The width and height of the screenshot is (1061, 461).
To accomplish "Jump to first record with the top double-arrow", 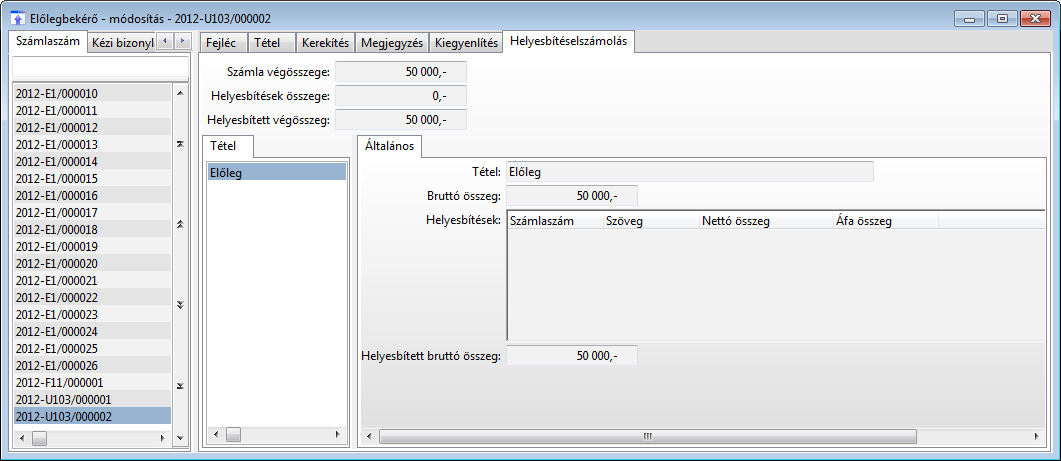I will pyautogui.click(x=180, y=144).
